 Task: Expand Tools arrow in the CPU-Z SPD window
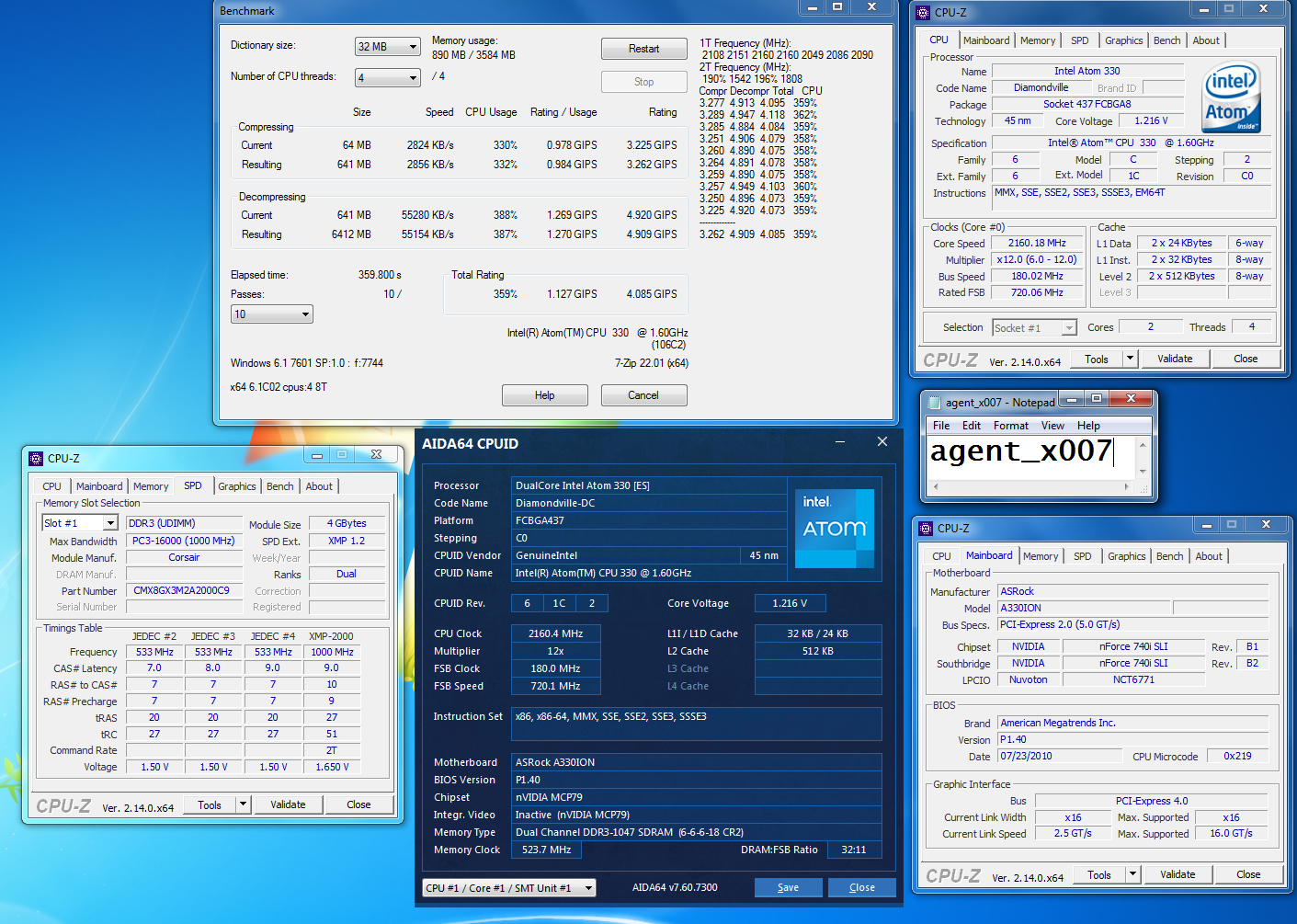[x=244, y=804]
